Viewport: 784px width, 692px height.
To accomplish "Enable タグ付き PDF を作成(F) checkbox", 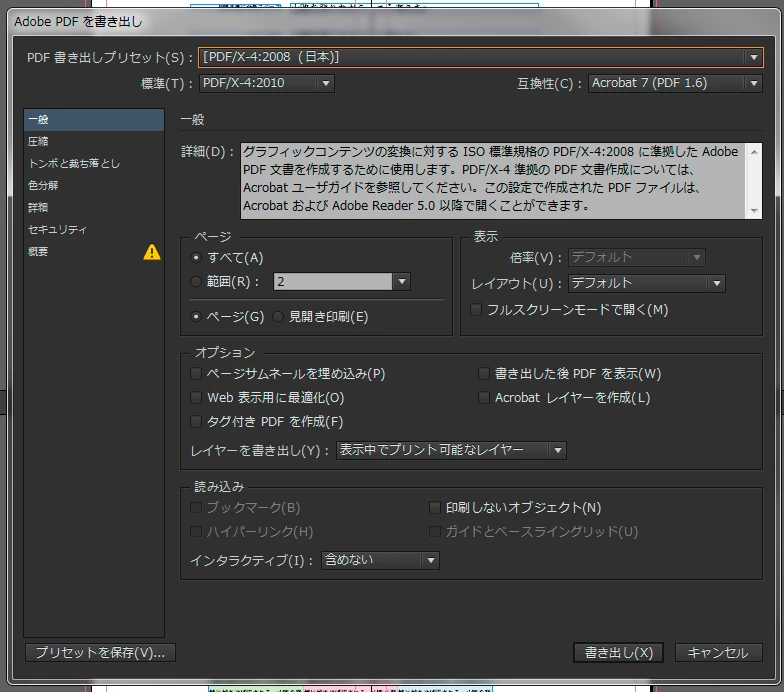I will coord(196,422).
